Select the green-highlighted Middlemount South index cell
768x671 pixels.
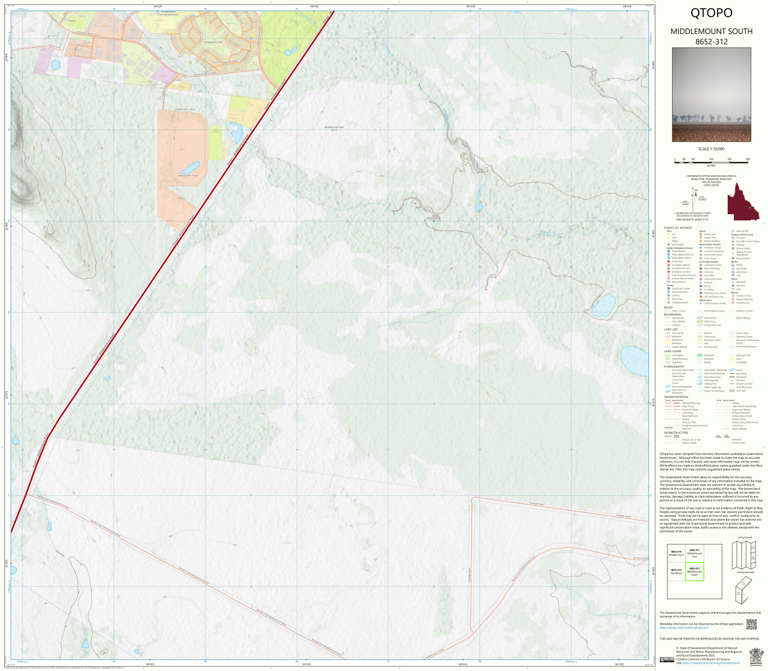[x=694, y=572]
